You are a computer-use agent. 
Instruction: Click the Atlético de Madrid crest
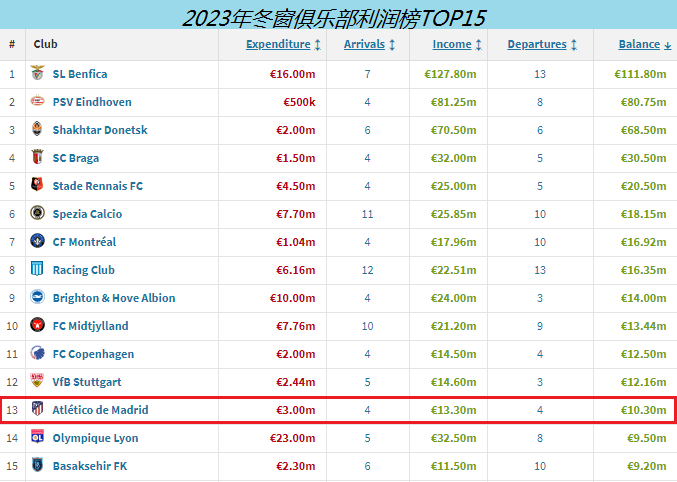[38, 410]
